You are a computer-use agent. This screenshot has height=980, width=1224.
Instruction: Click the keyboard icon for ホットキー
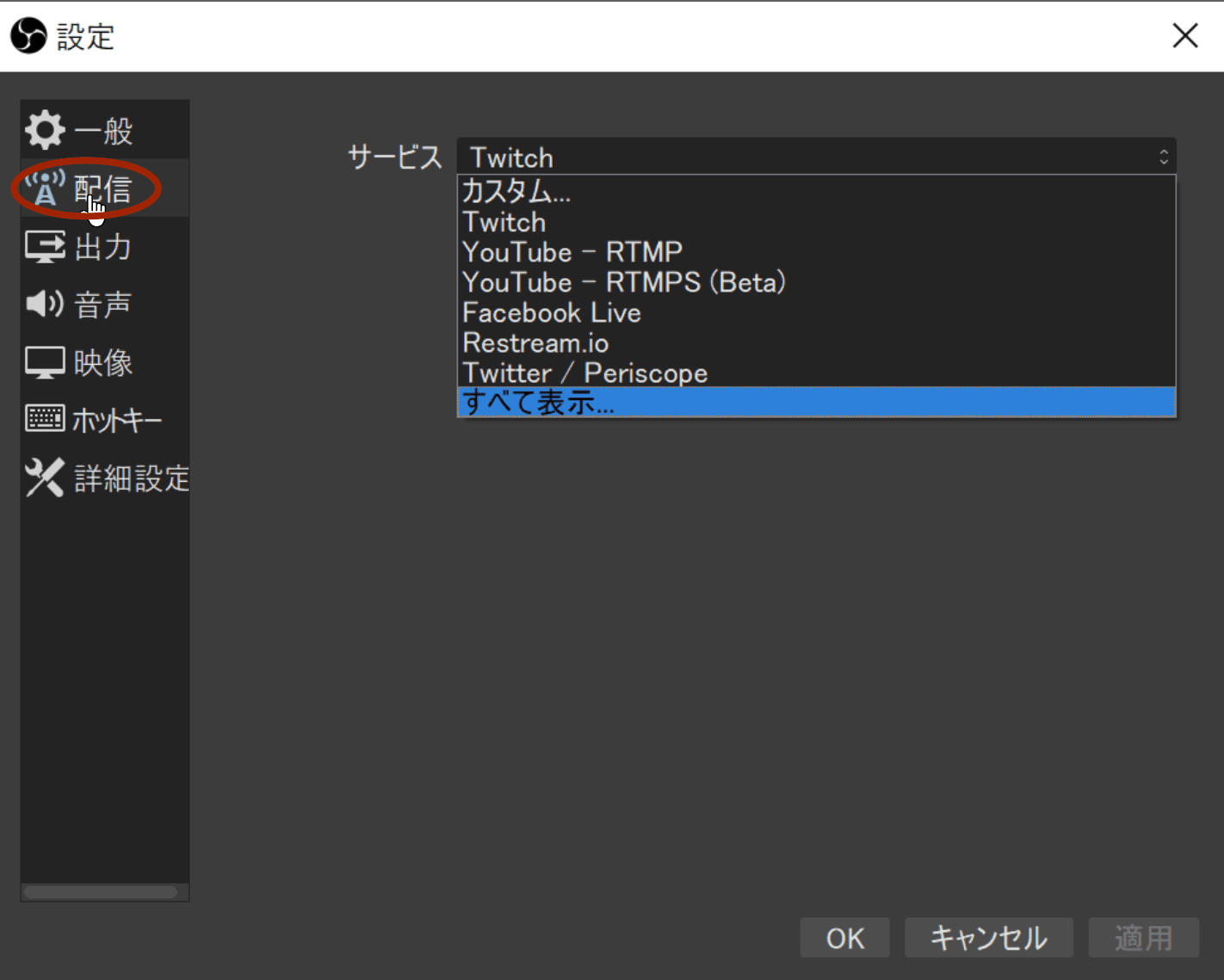[x=45, y=419]
